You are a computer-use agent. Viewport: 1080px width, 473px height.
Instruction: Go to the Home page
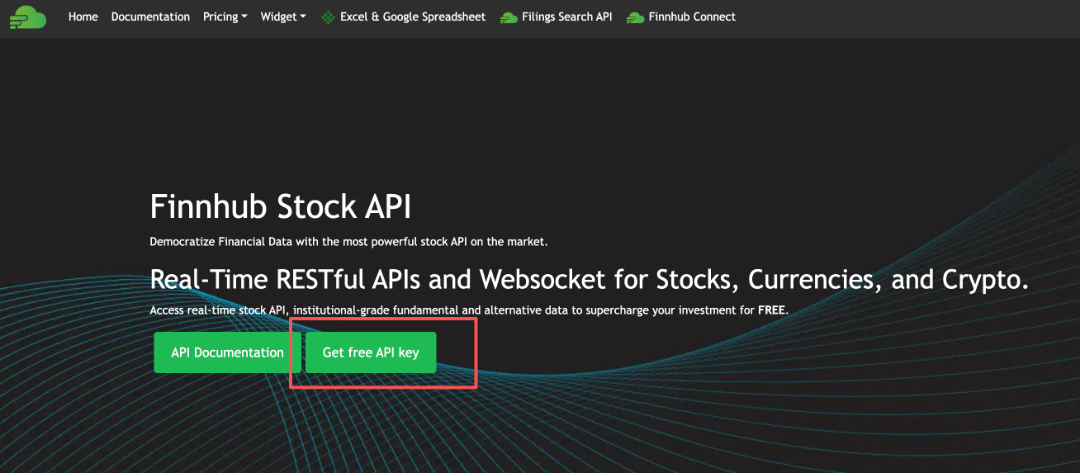pyautogui.click(x=83, y=17)
